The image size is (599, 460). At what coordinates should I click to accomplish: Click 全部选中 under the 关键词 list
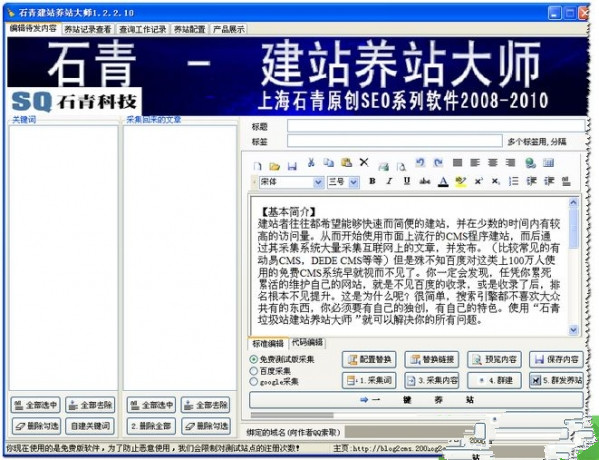click(36, 405)
